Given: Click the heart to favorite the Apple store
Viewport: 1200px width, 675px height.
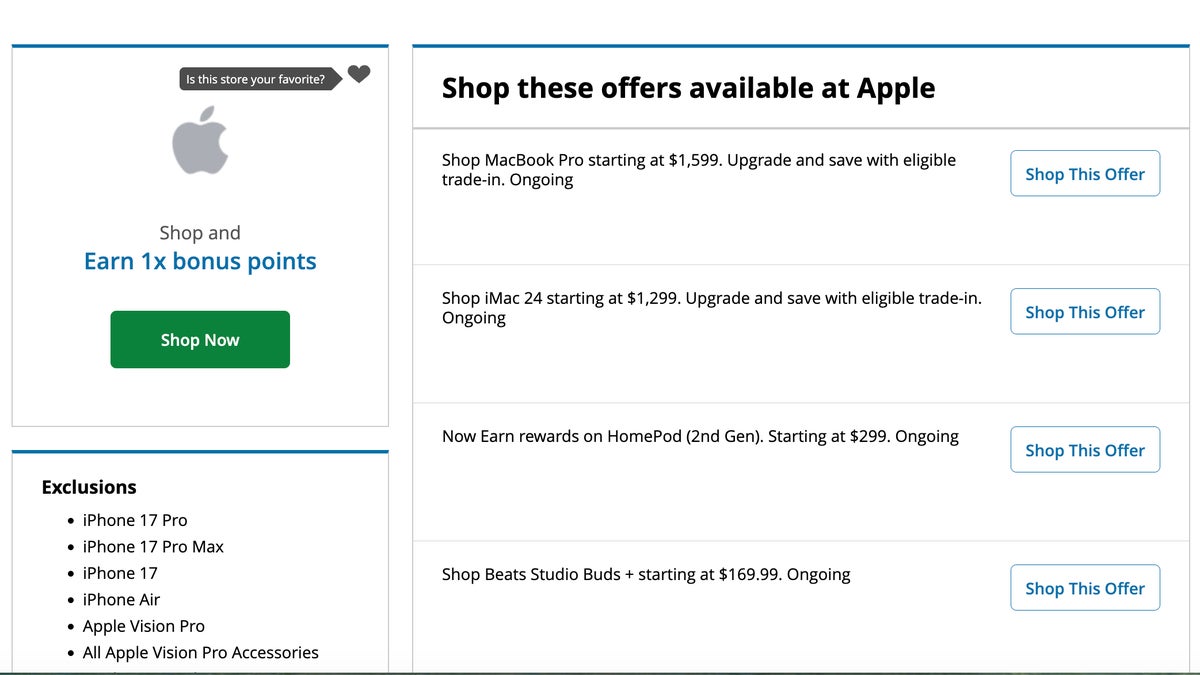Looking at the screenshot, I should (x=359, y=74).
